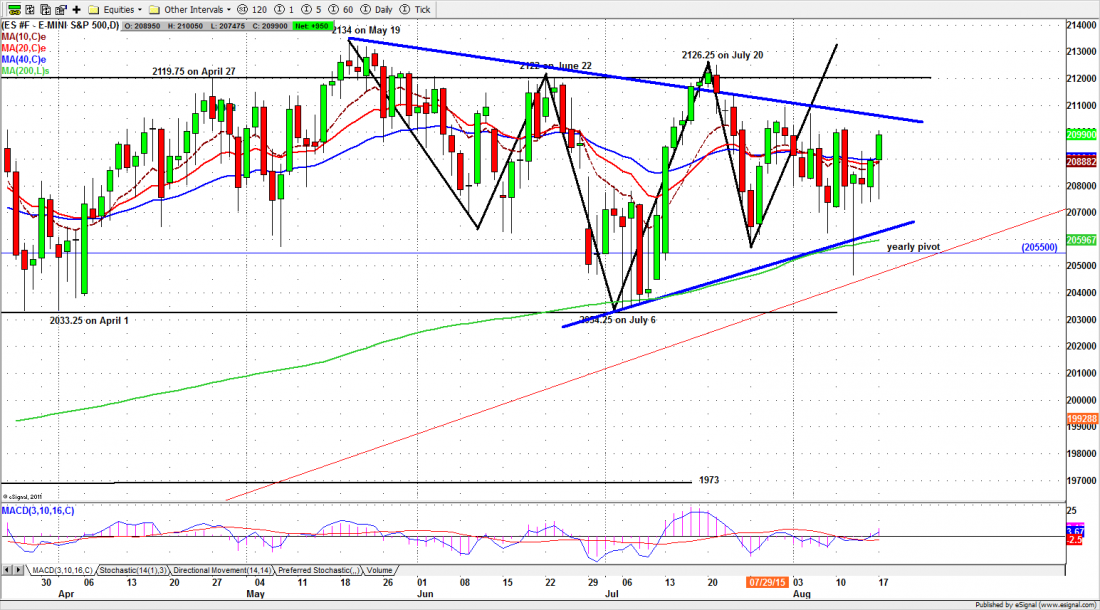The height and width of the screenshot is (610, 1100).
Task: Click the MA(10,C)e legend label
Action: click(x=24, y=37)
